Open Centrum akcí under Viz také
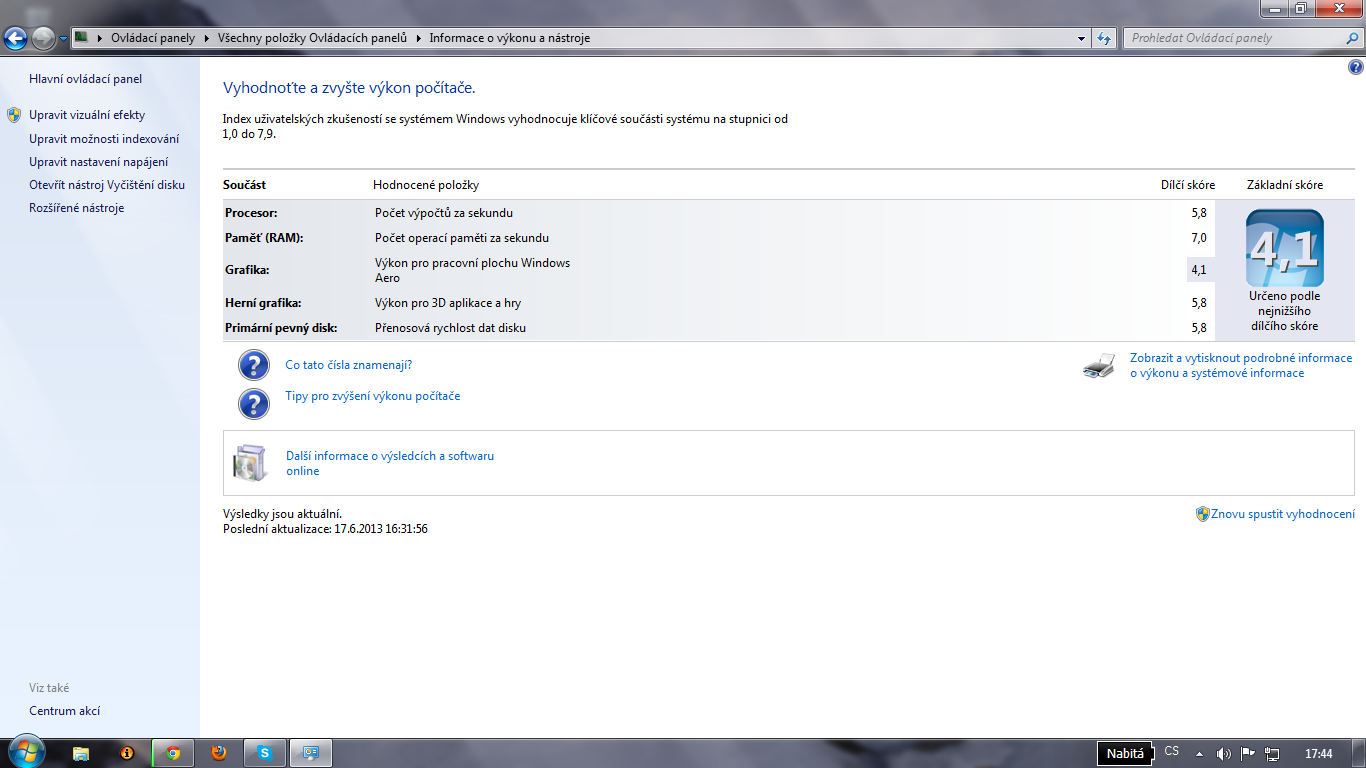The width and height of the screenshot is (1366, 768). 65,711
